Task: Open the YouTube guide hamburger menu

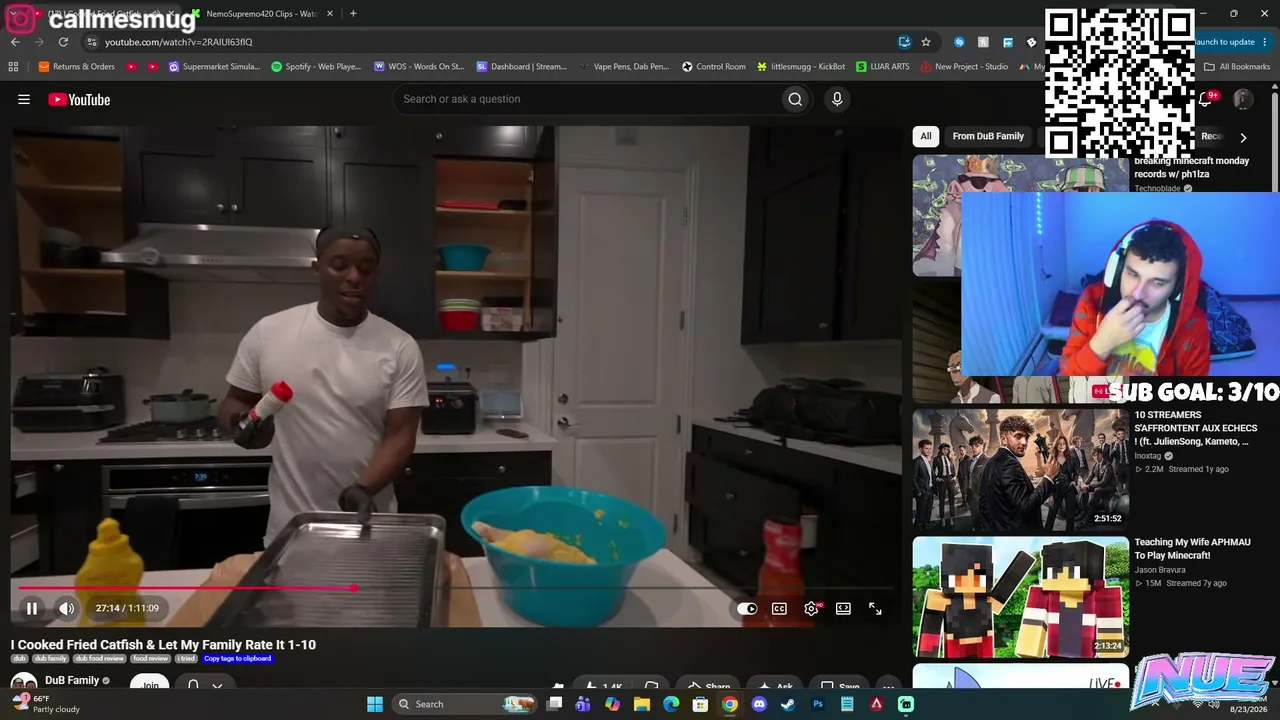Action: coord(24,99)
